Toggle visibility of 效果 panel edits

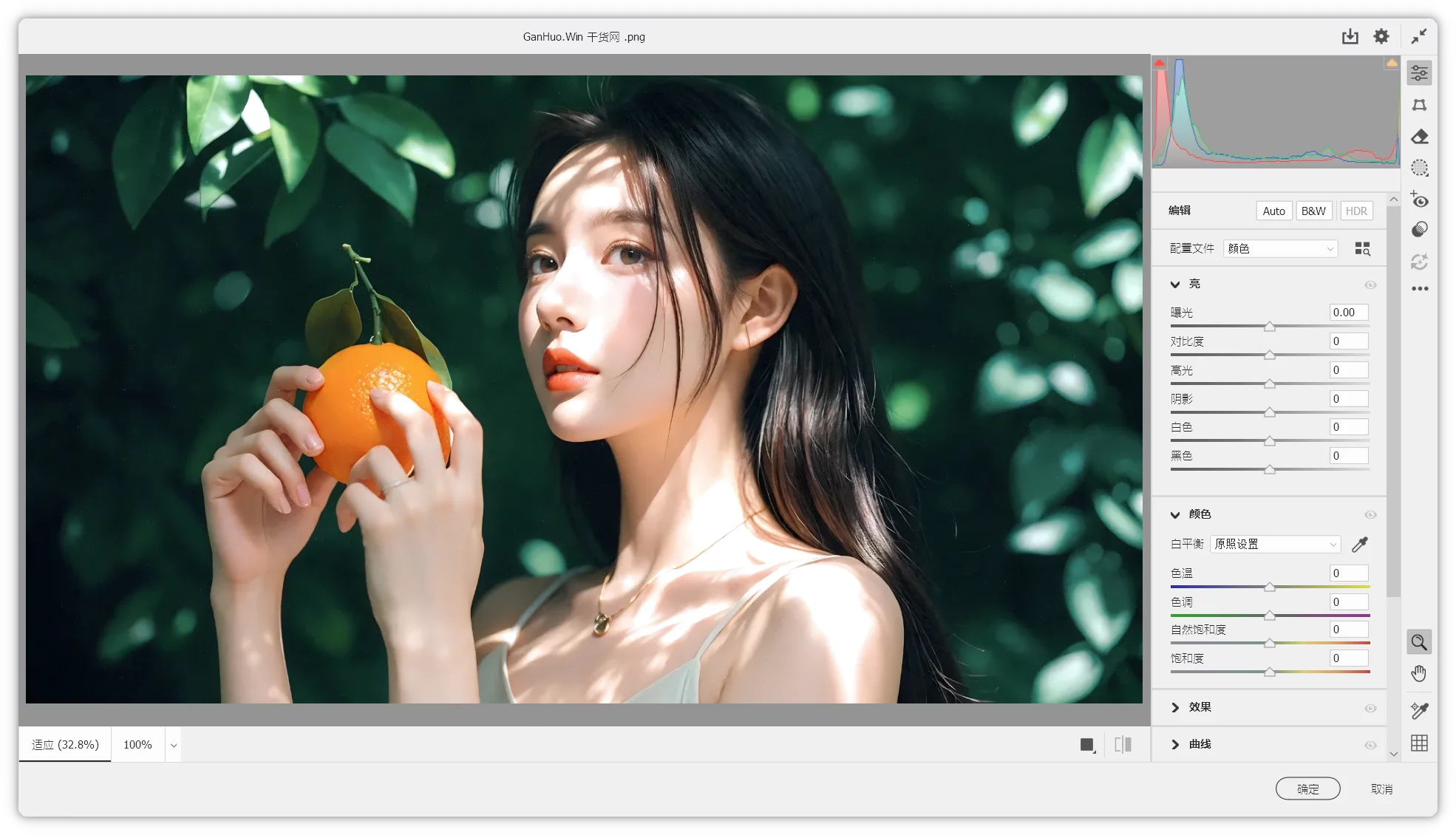1370,708
